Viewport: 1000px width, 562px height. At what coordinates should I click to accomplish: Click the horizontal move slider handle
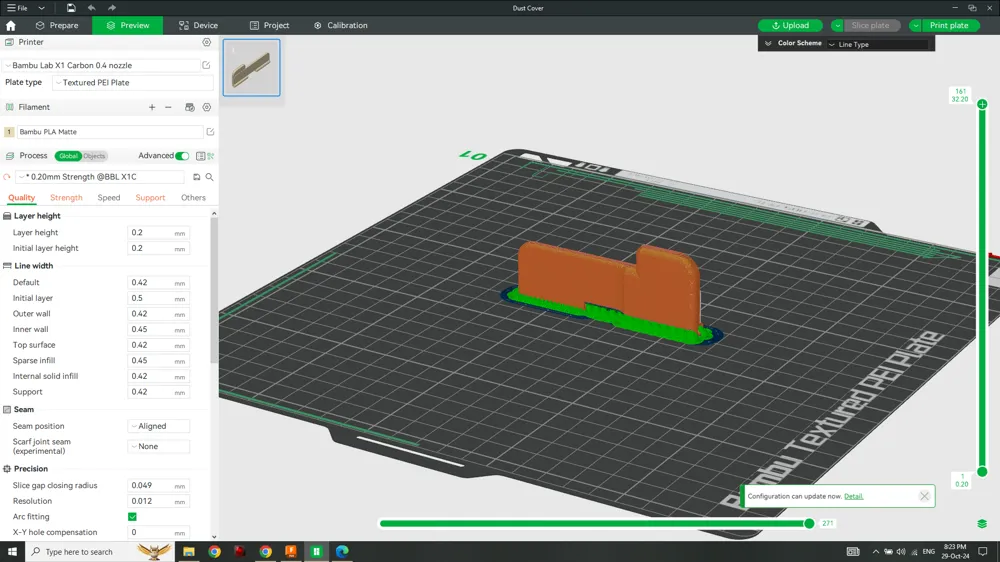[x=809, y=524]
